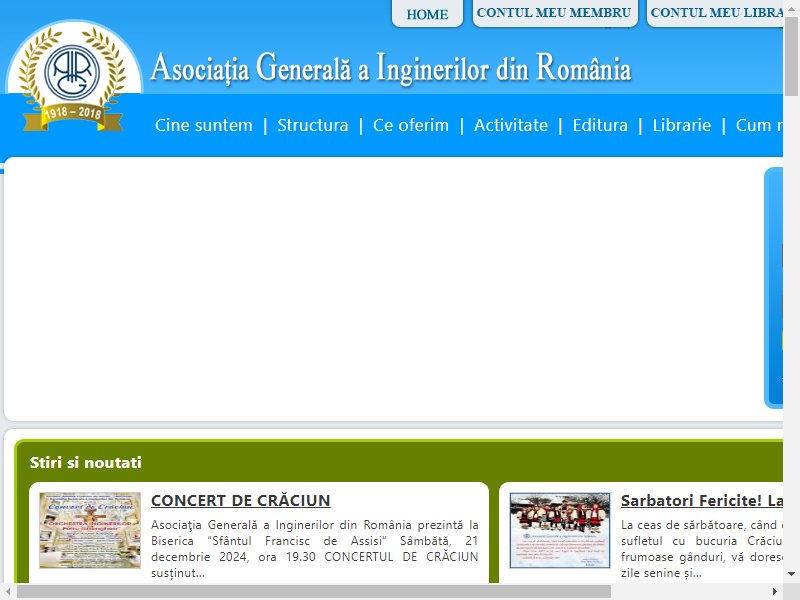Click the AGIR 1918-2018 laurel logo
800x600 pixels.
[x=72, y=78]
